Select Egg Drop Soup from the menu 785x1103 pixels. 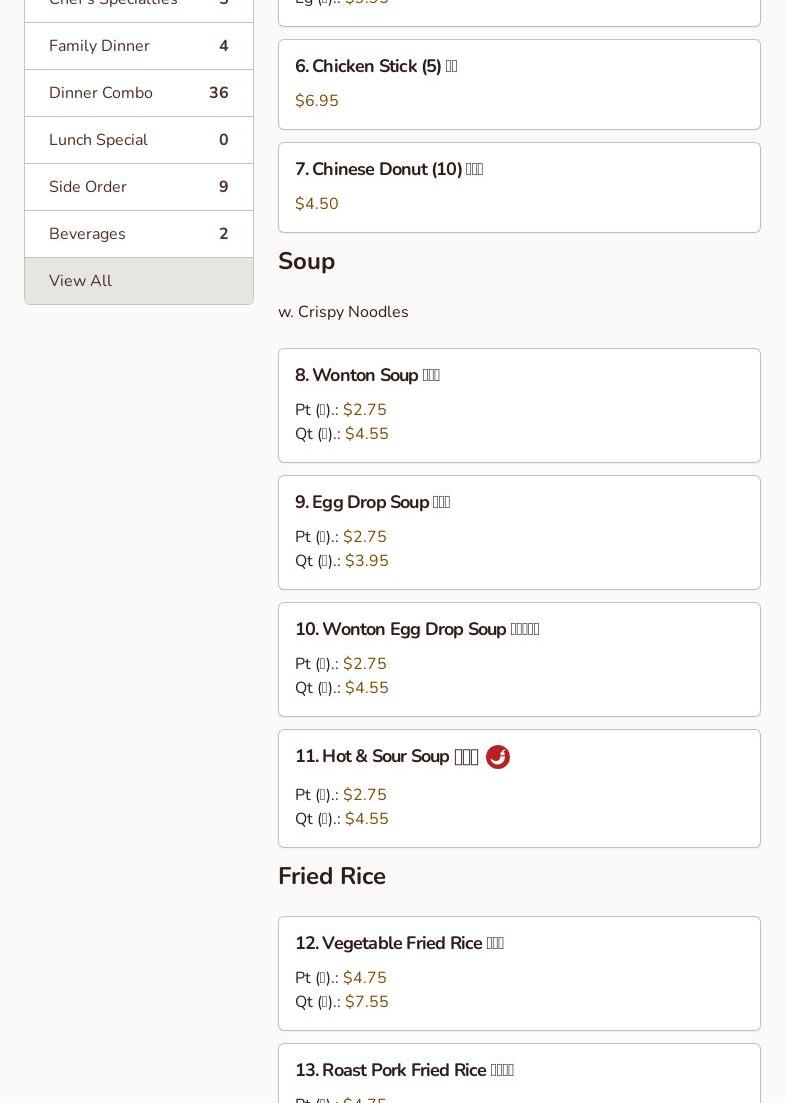[x=372, y=502]
